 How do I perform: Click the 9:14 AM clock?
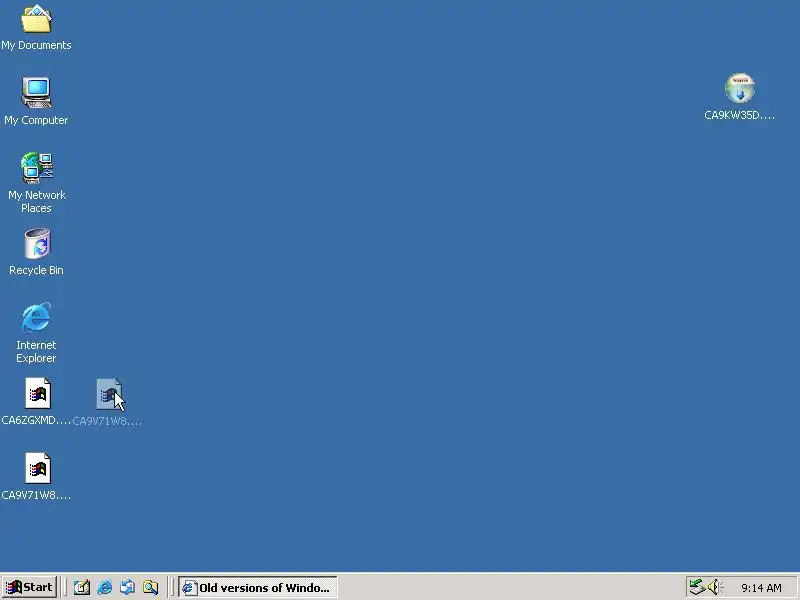click(761, 588)
